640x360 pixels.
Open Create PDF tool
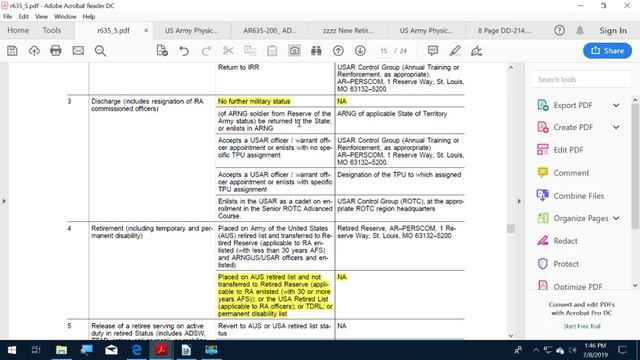[573, 127]
